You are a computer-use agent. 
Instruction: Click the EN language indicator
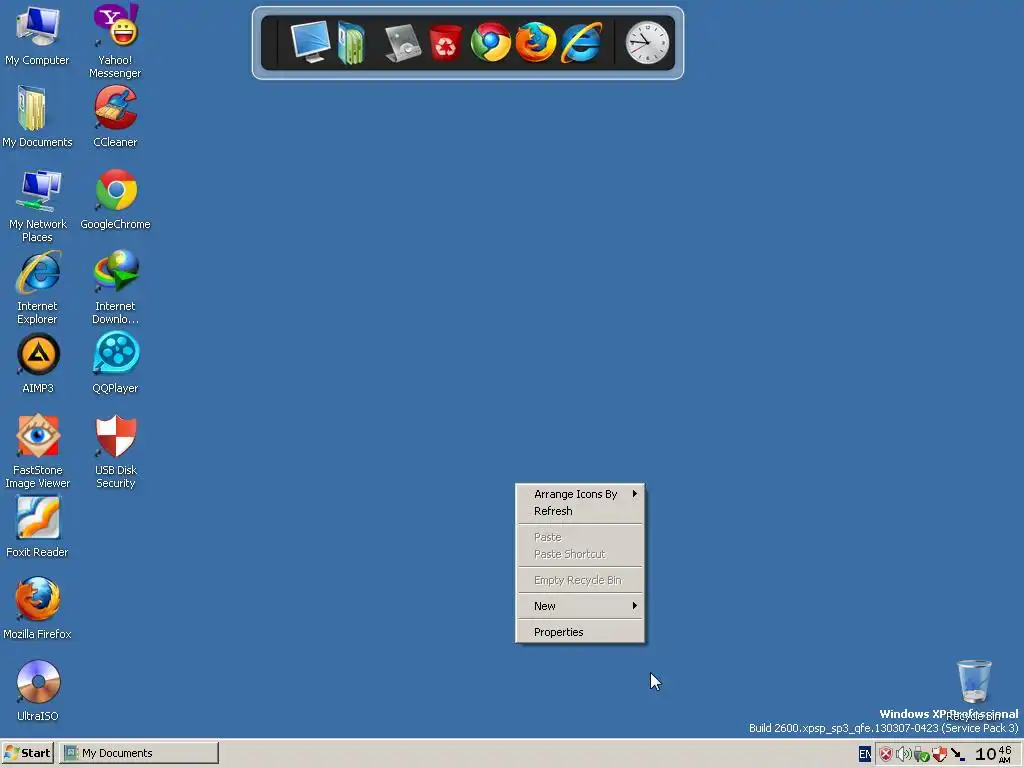[x=865, y=754]
